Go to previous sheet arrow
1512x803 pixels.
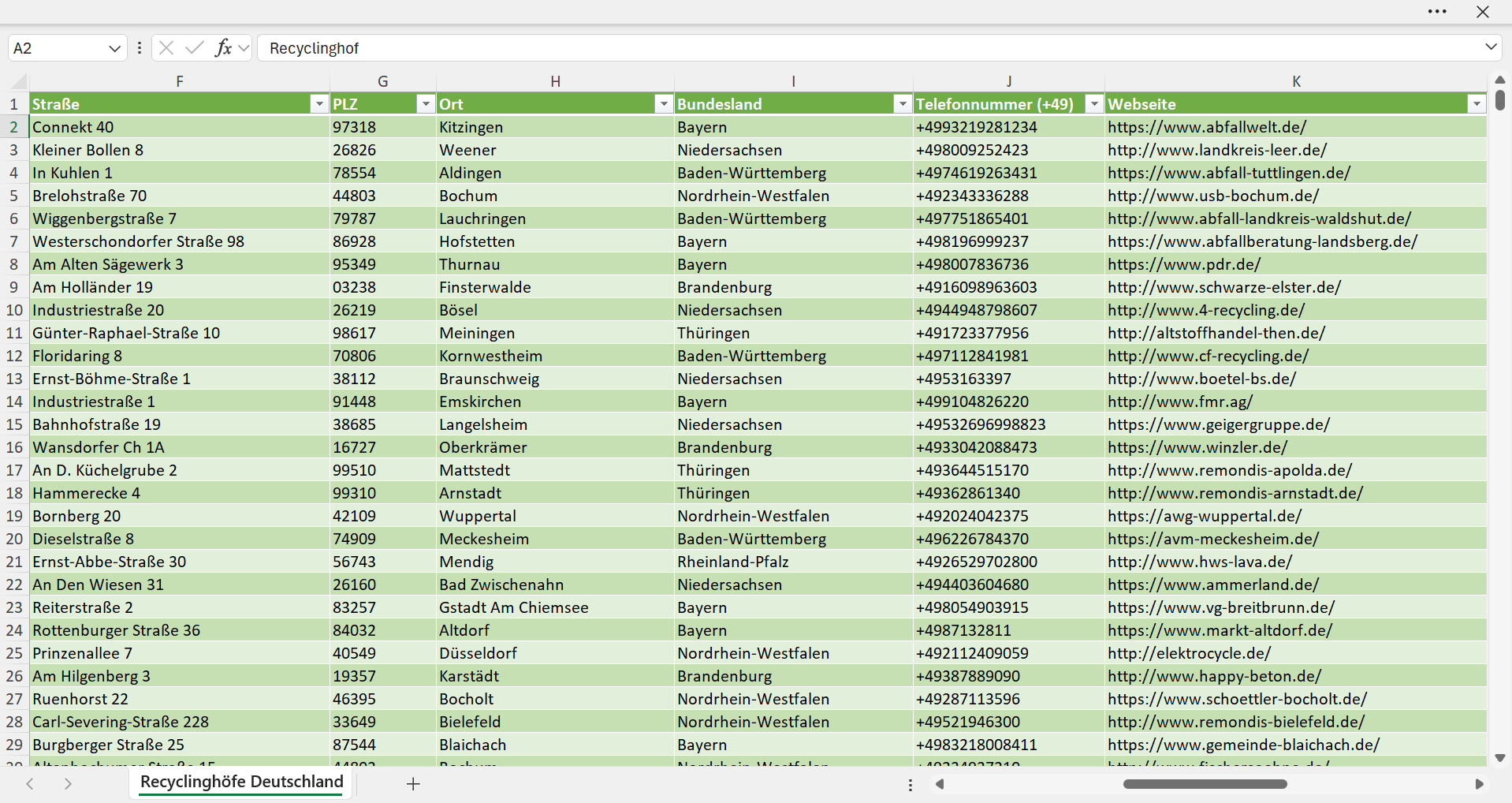coord(30,783)
